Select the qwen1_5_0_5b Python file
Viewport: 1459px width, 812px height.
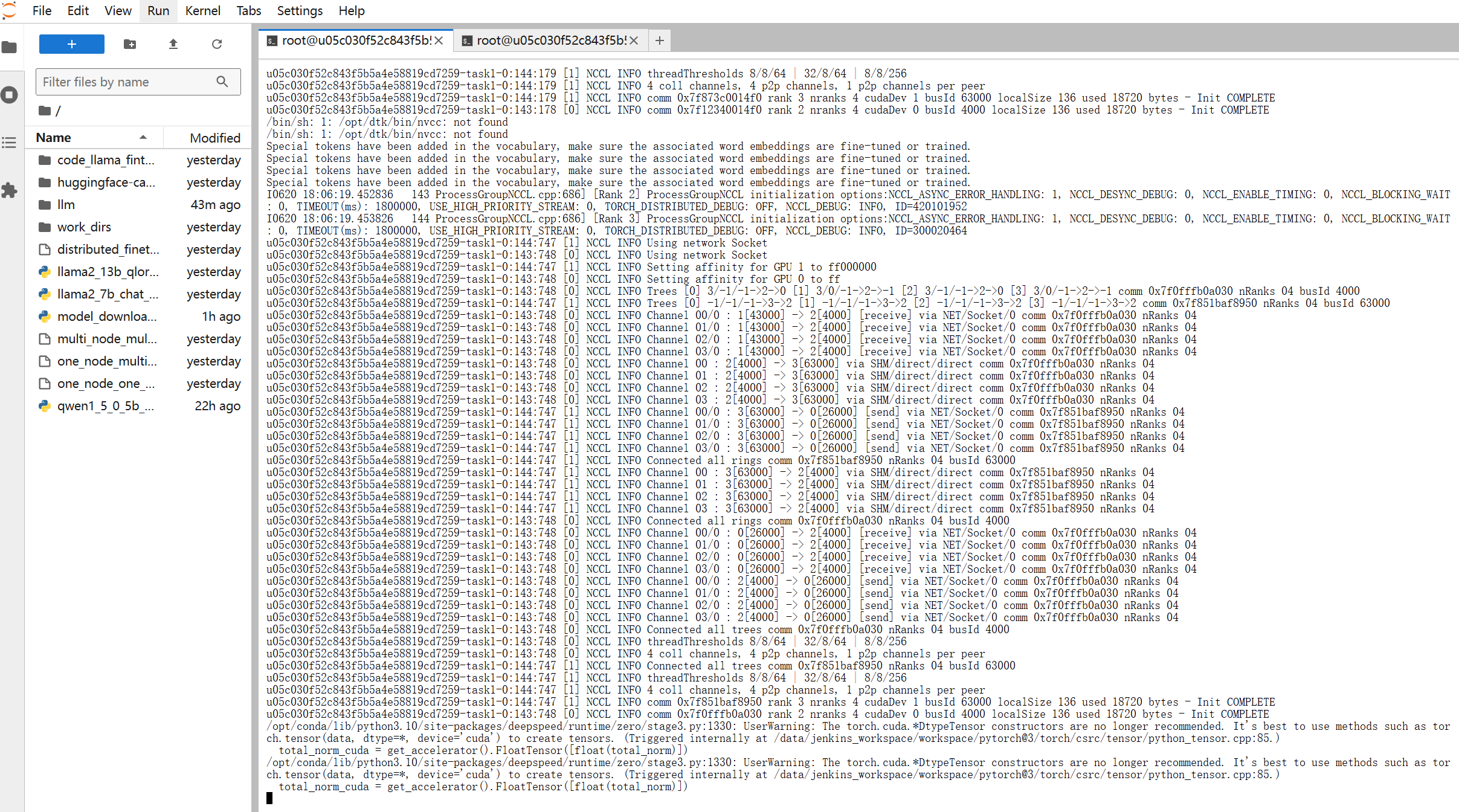tap(106, 406)
